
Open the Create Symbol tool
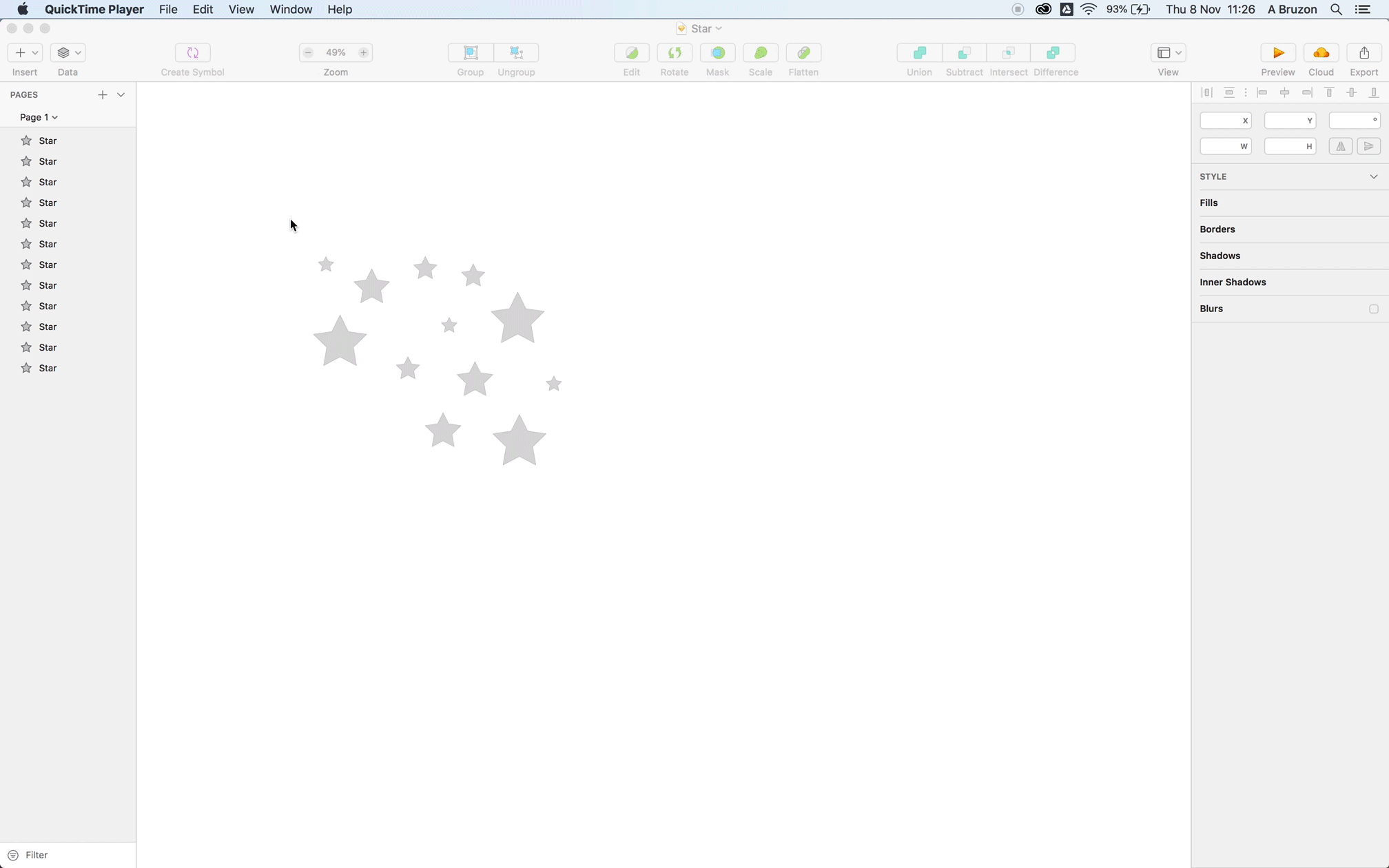[x=192, y=53]
